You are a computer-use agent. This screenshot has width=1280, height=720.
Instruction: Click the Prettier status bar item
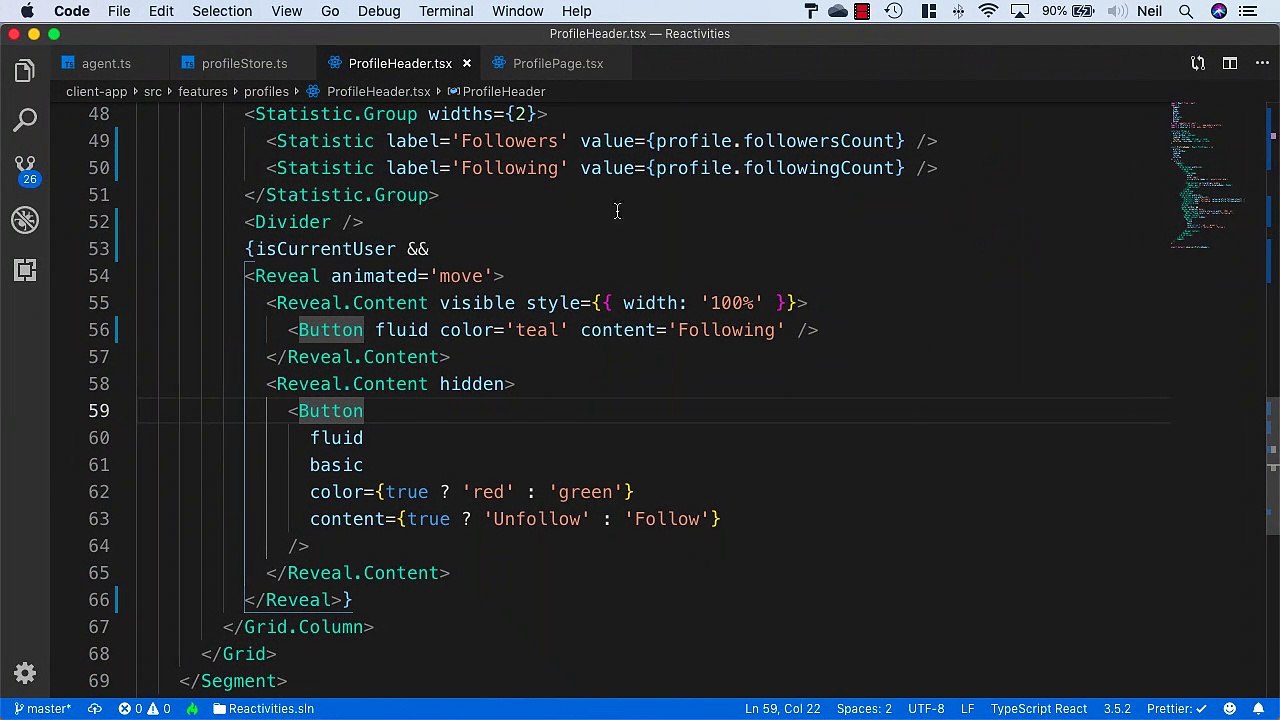1179,708
